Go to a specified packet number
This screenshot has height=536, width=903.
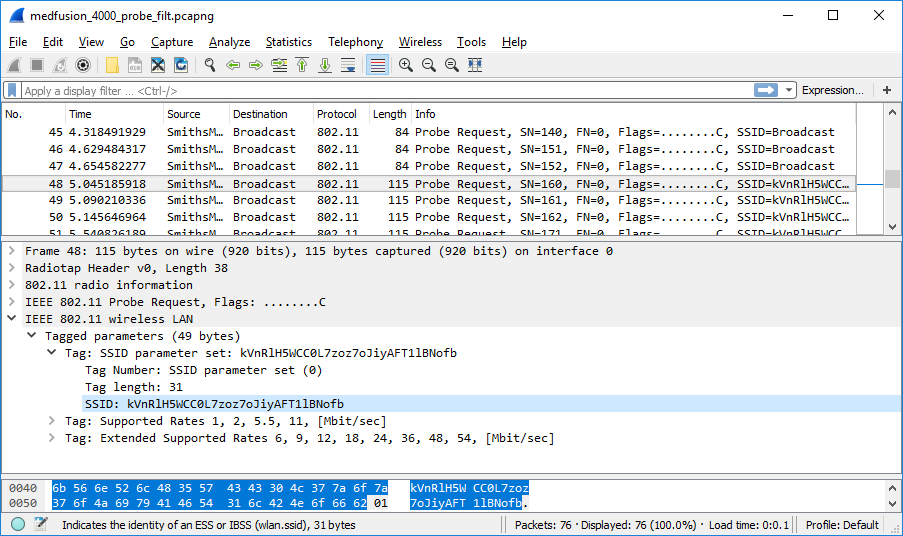coord(279,65)
